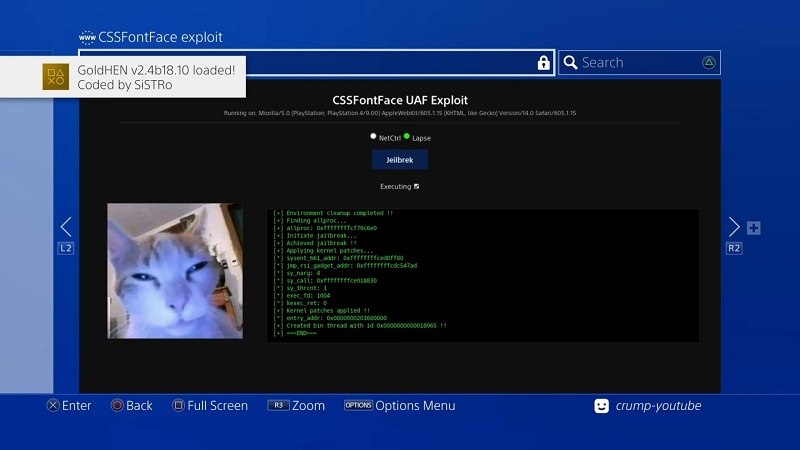Click the magnifying glass search icon
The width and height of the screenshot is (800, 450).
point(570,62)
